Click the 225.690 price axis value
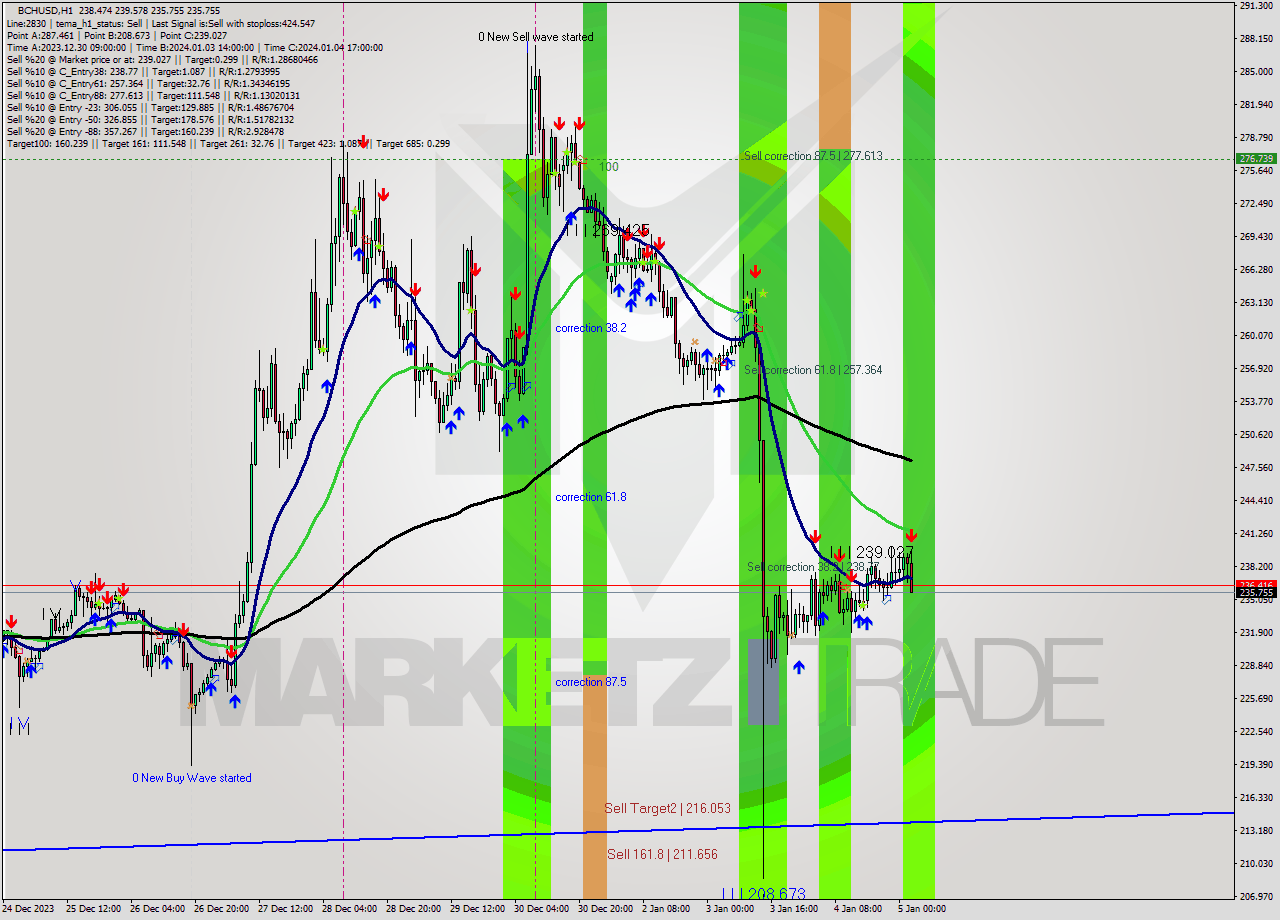Screen dimensions: 1280x920 point(1256,698)
